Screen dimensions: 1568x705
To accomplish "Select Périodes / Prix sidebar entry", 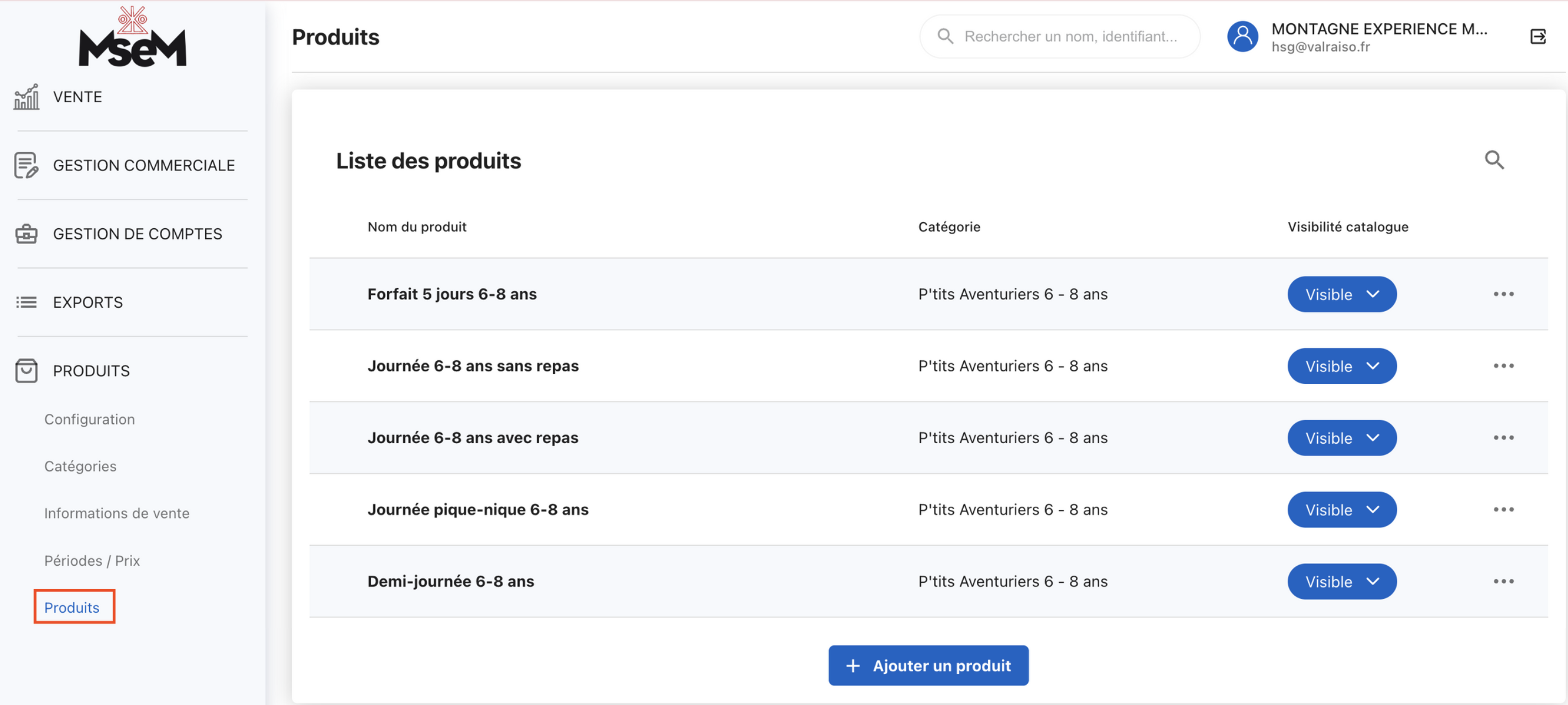I will [92, 560].
